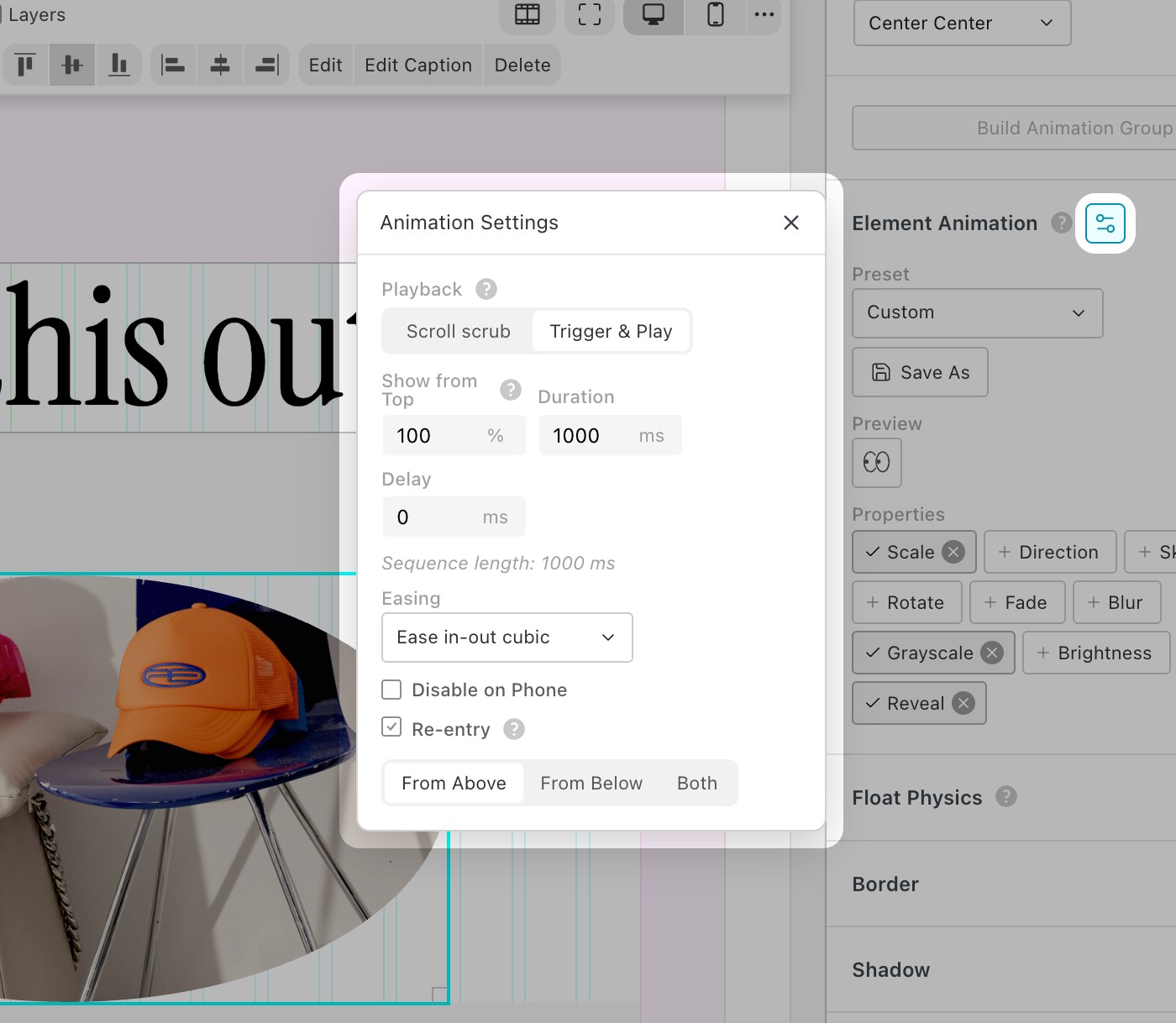
Task: Edit the Duration milliseconds field
Action: coord(611,435)
